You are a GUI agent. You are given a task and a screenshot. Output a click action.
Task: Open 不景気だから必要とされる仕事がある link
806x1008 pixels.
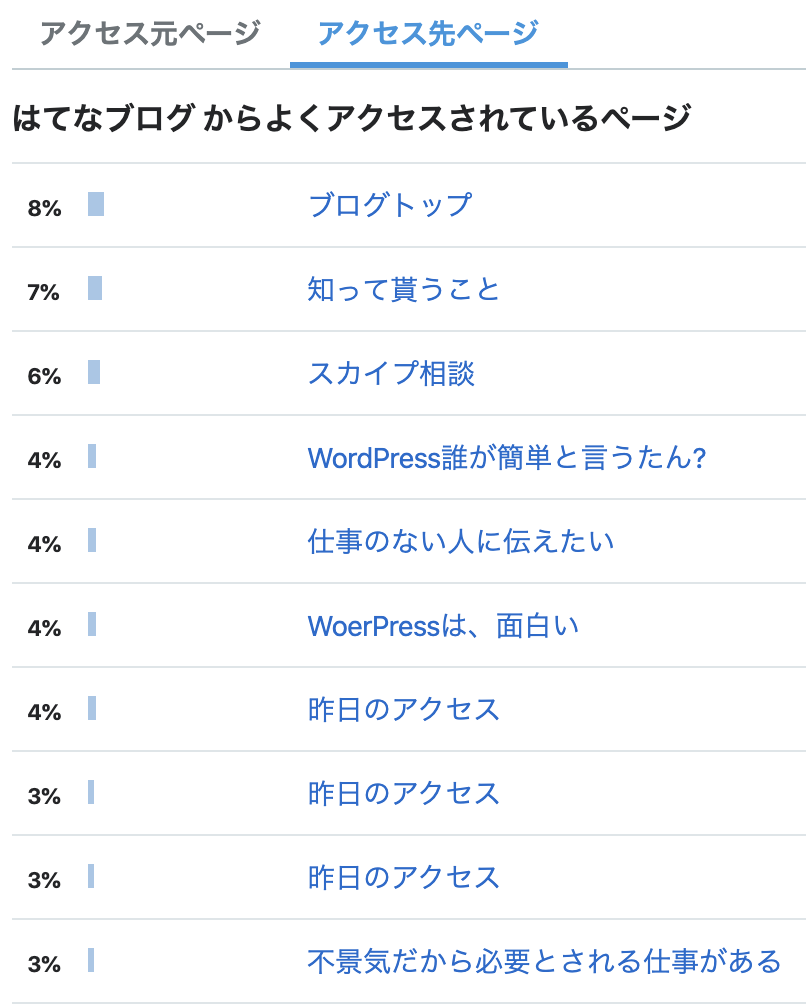coord(544,962)
